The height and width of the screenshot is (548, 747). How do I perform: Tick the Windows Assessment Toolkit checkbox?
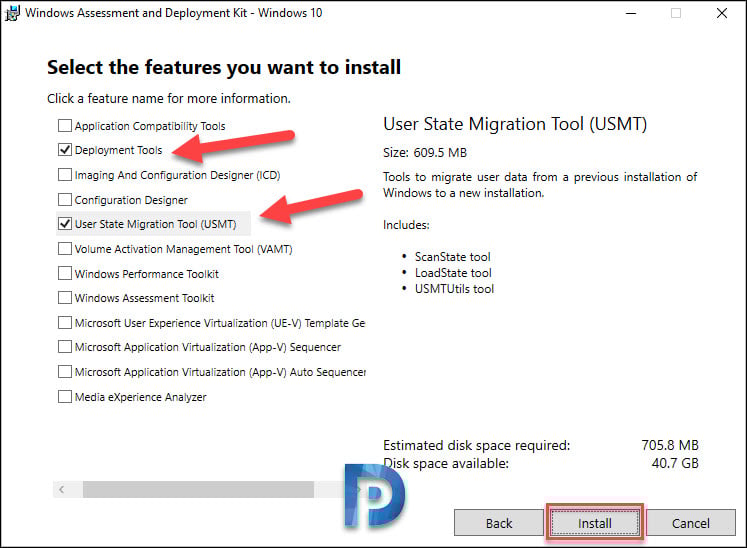pos(64,298)
